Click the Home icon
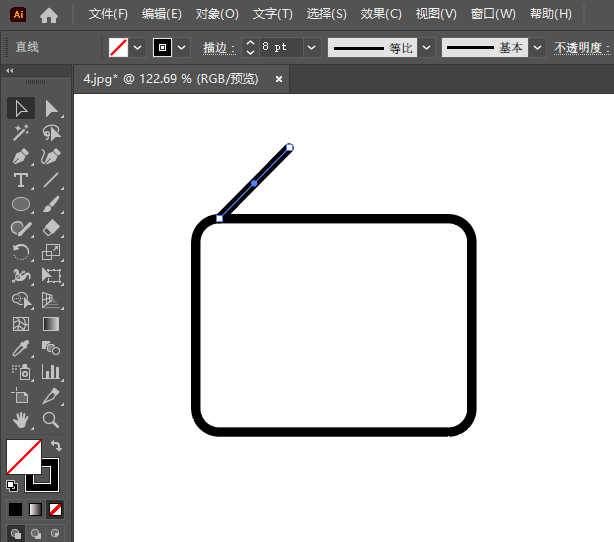Viewport: 614px width, 542px height. 49,15
